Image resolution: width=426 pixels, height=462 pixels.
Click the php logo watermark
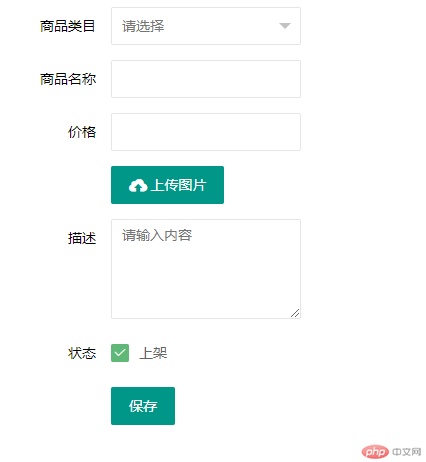click(x=375, y=452)
